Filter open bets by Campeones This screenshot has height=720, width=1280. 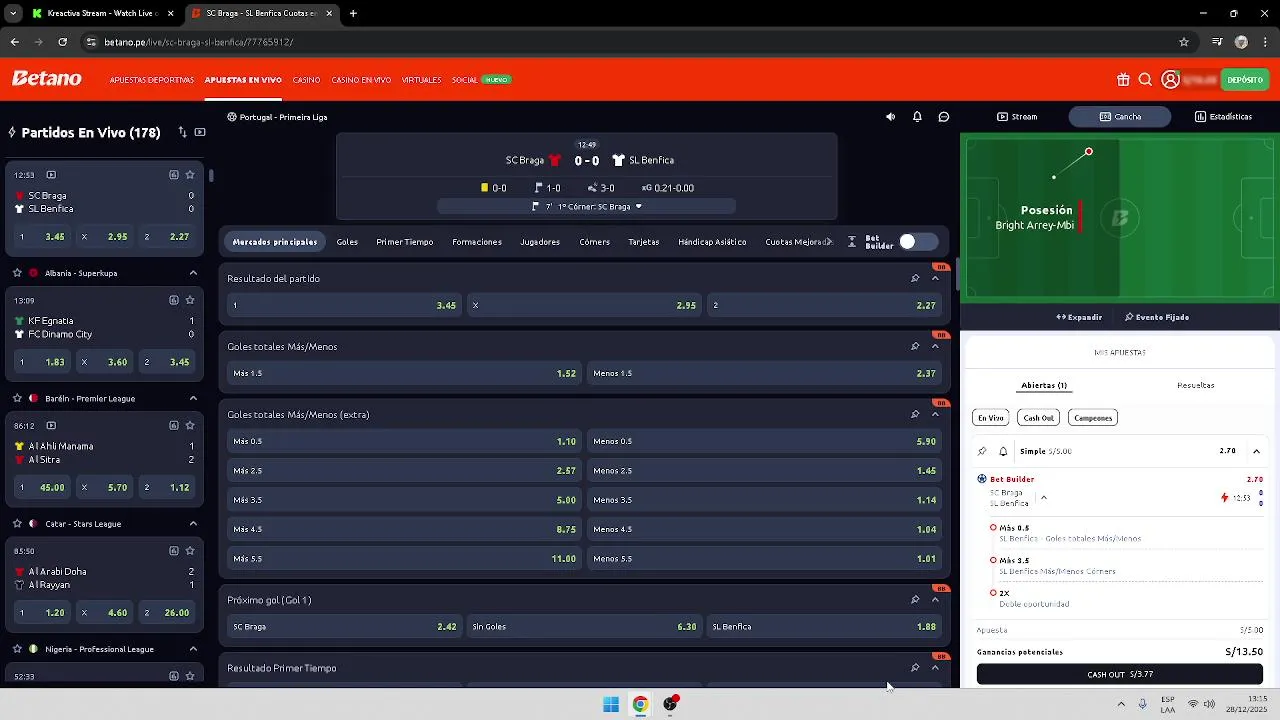click(x=1092, y=418)
